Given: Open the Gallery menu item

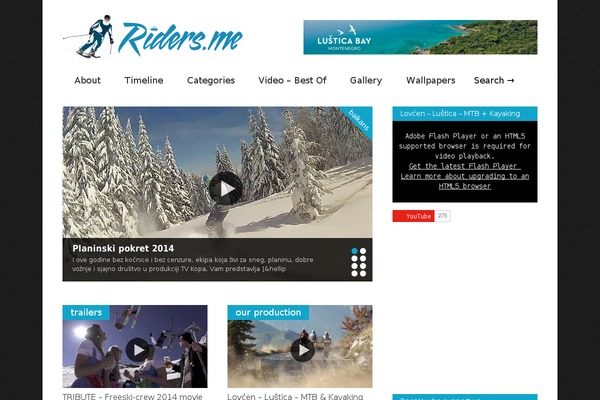Looking at the screenshot, I should click(x=366, y=80).
